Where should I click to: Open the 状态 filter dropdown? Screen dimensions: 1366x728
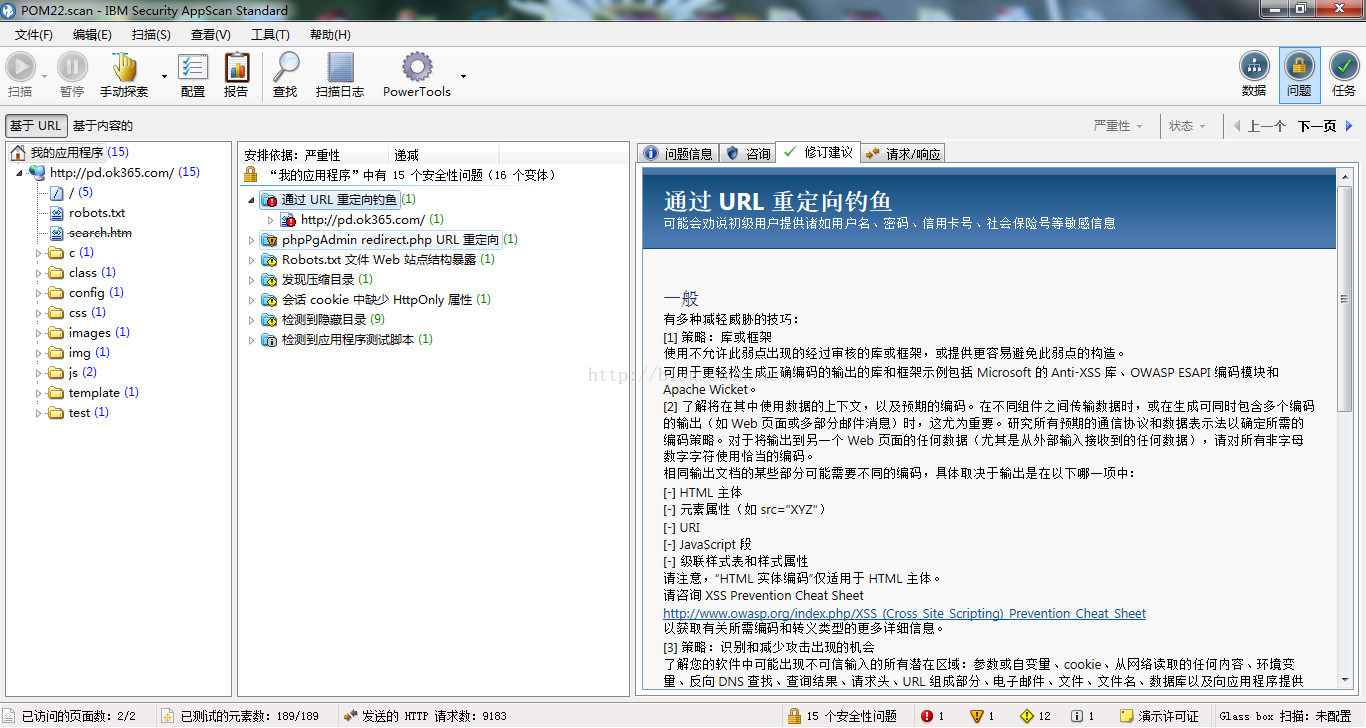[x=1187, y=126]
